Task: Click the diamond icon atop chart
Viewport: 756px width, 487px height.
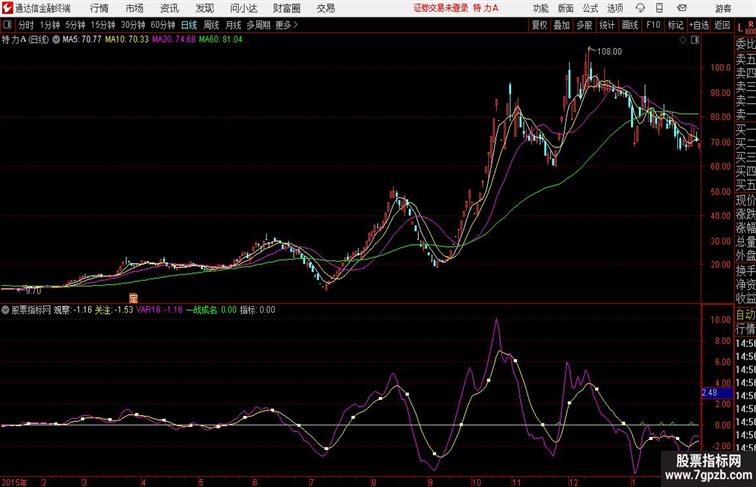Action: point(683,40)
